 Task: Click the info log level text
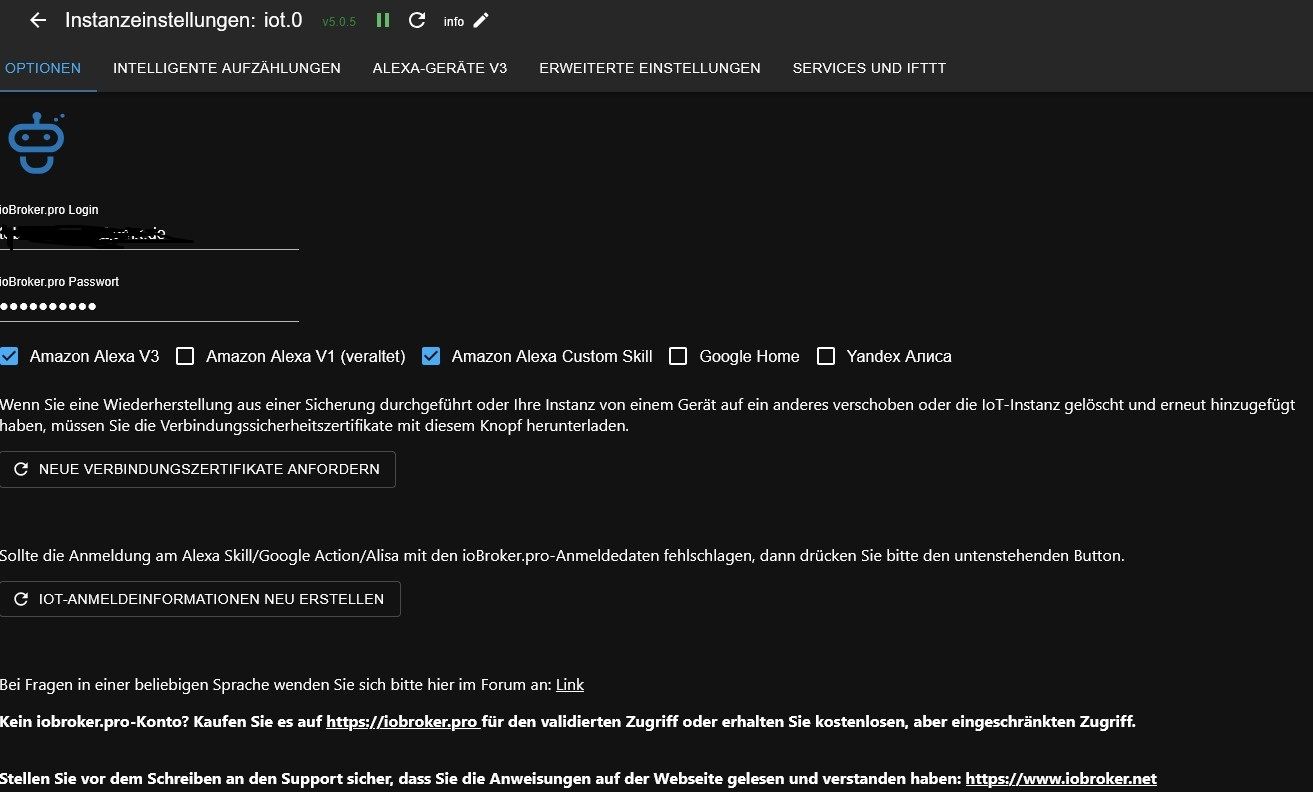point(454,21)
